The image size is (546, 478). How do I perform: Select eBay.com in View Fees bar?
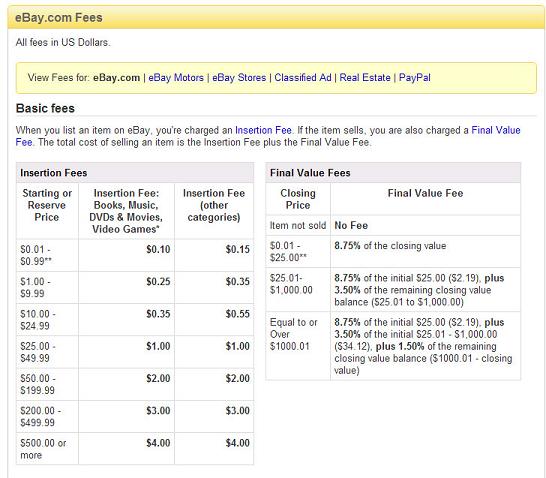click(x=116, y=77)
